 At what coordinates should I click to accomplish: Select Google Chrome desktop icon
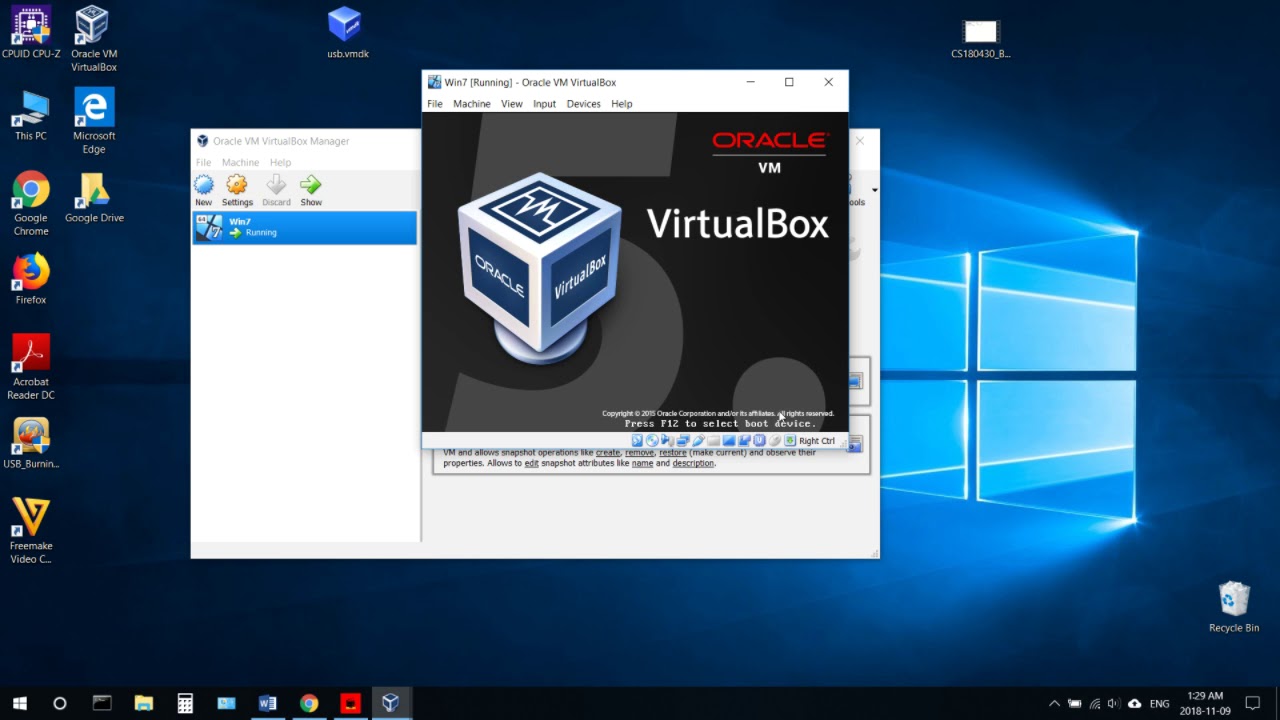point(31,204)
